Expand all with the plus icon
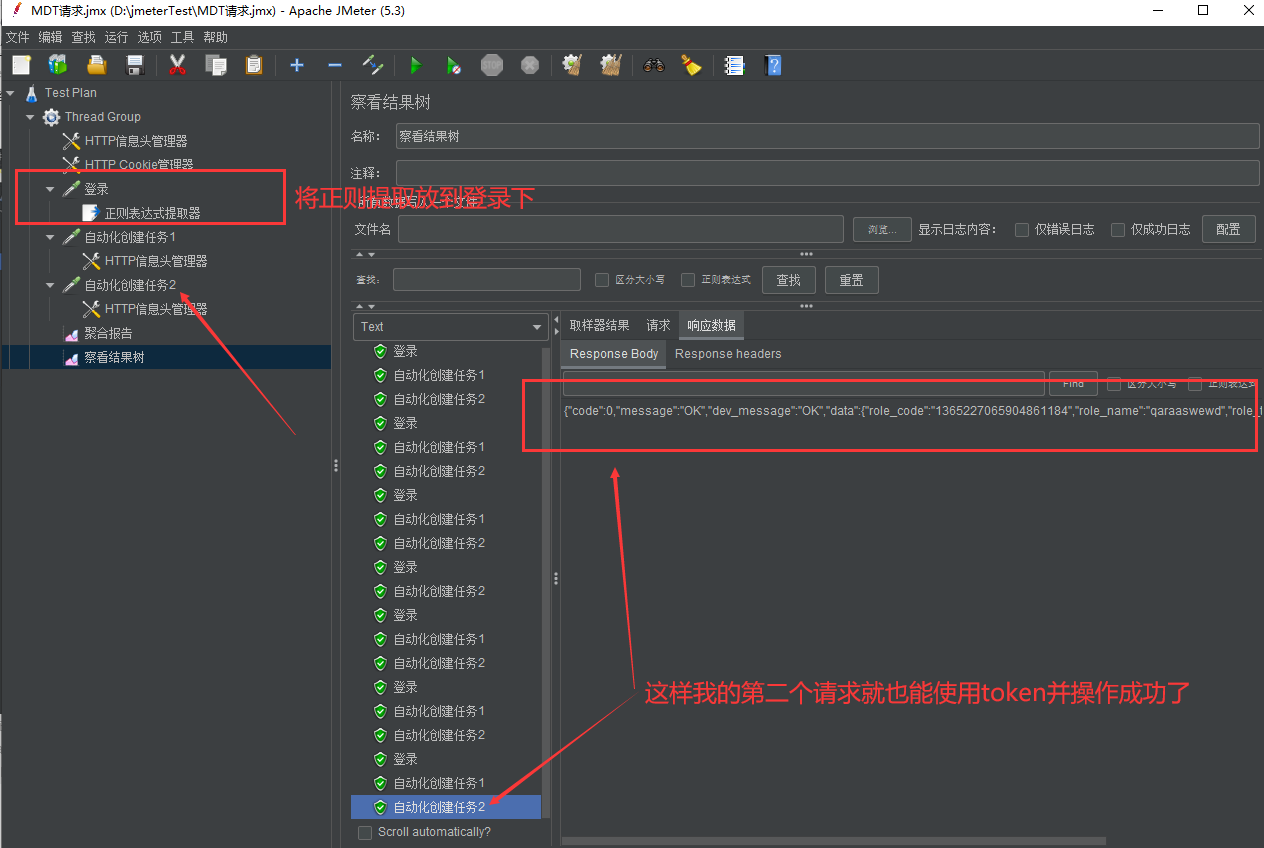The width and height of the screenshot is (1264, 848). coord(297,65)
